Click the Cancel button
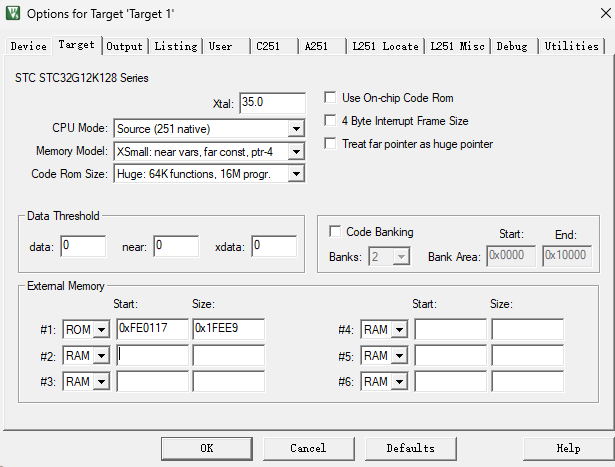Viewport: 615px width, 467px height. pos(308,448)
